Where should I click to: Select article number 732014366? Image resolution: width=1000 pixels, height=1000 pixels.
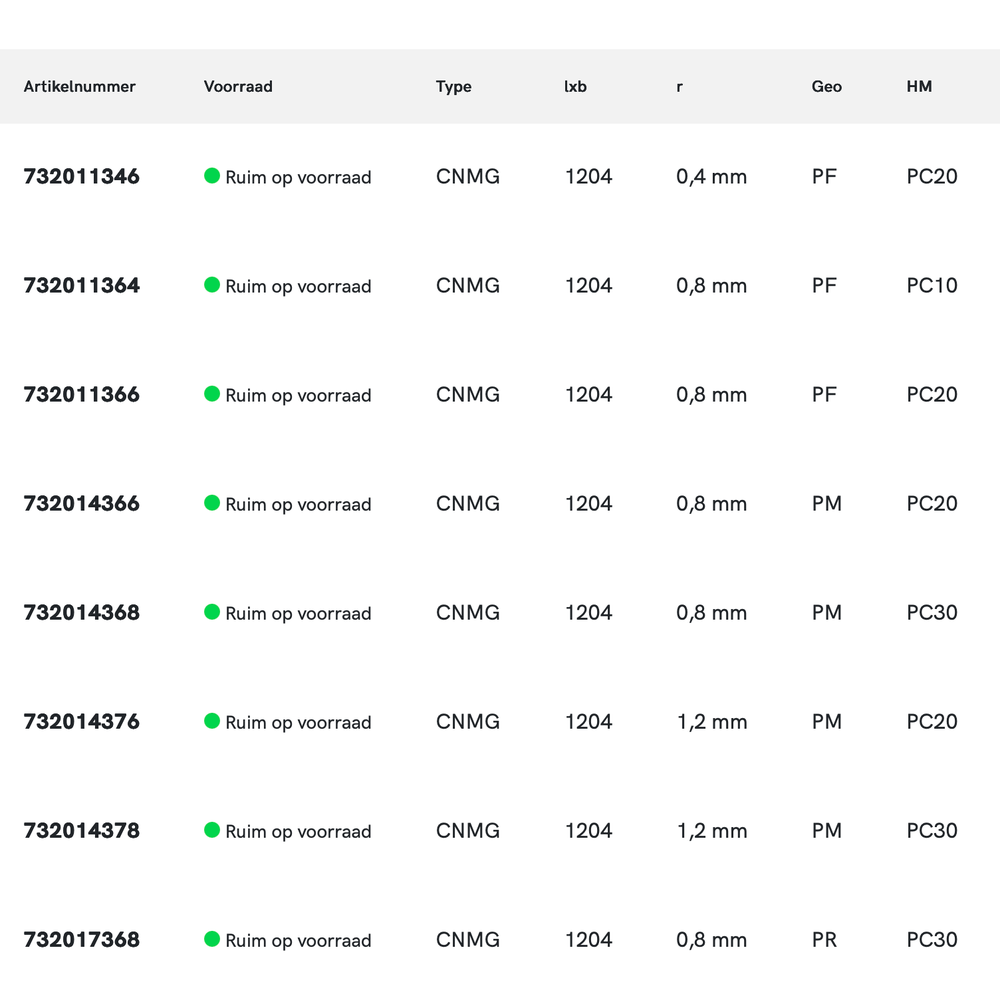click(82, 504)
